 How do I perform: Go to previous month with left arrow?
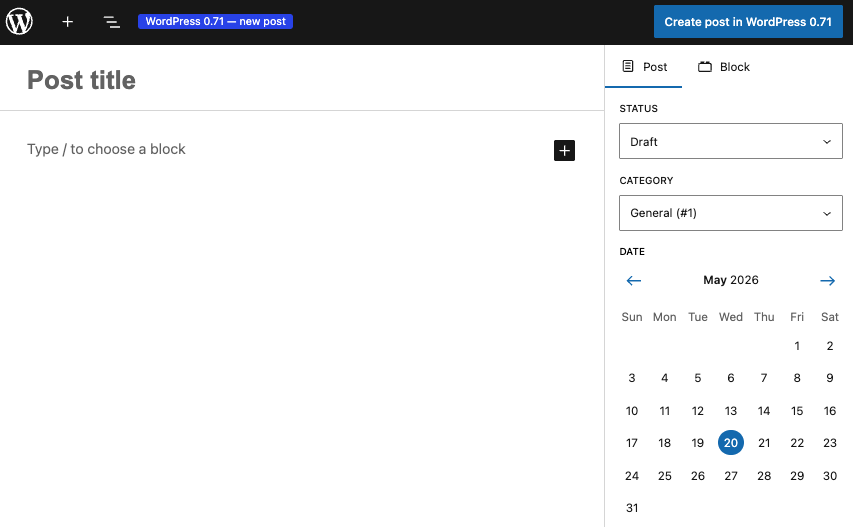633,281
